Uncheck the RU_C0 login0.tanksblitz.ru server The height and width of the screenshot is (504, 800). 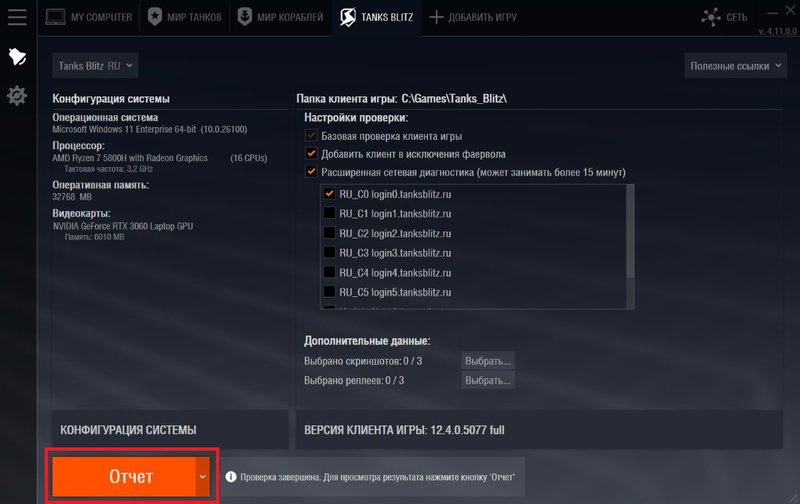click(x=329, y=194)
